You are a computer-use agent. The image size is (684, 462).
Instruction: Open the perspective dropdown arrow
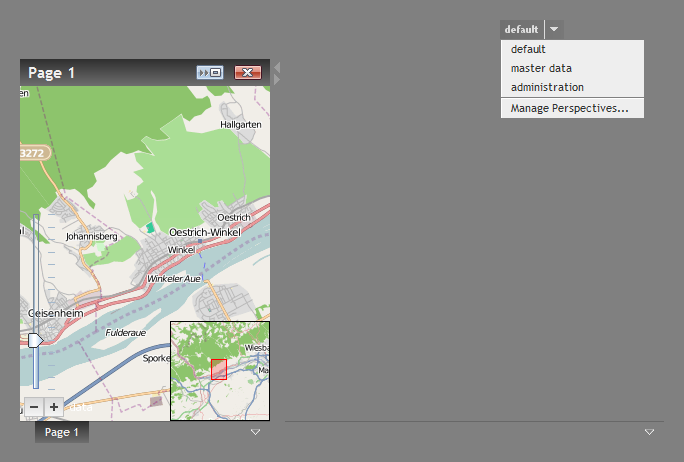[555, 29]
